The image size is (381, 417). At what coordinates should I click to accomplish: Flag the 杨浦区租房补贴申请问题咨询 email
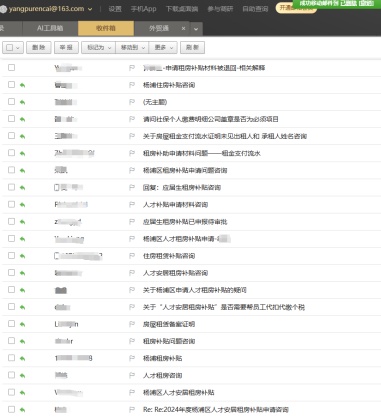132,170
